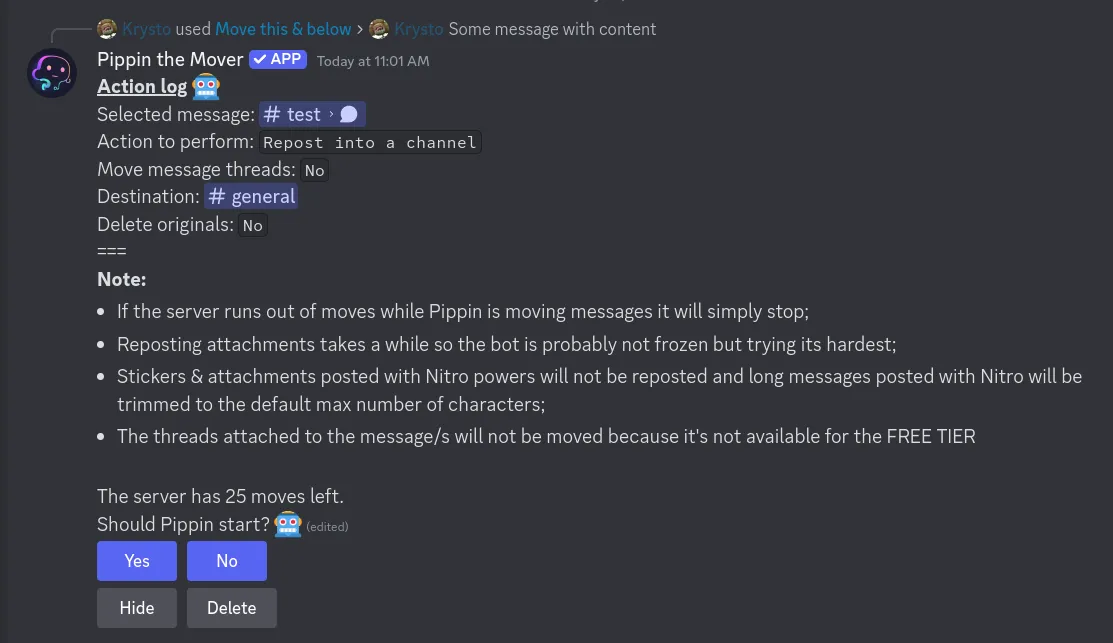Viewport: 1113px width, 643px height.
Task: Click the first small Krysto avatar
Action: tap(107, 29)
